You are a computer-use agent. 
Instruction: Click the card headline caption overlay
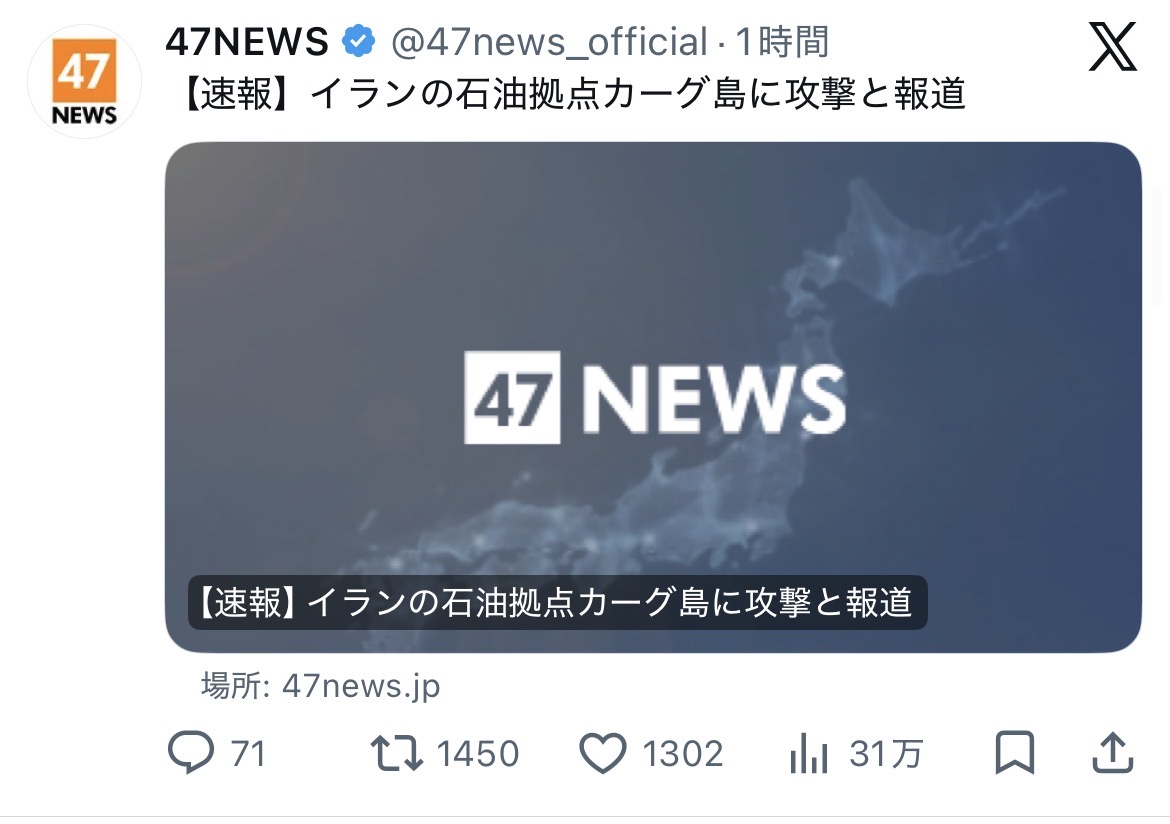[557, 602]
